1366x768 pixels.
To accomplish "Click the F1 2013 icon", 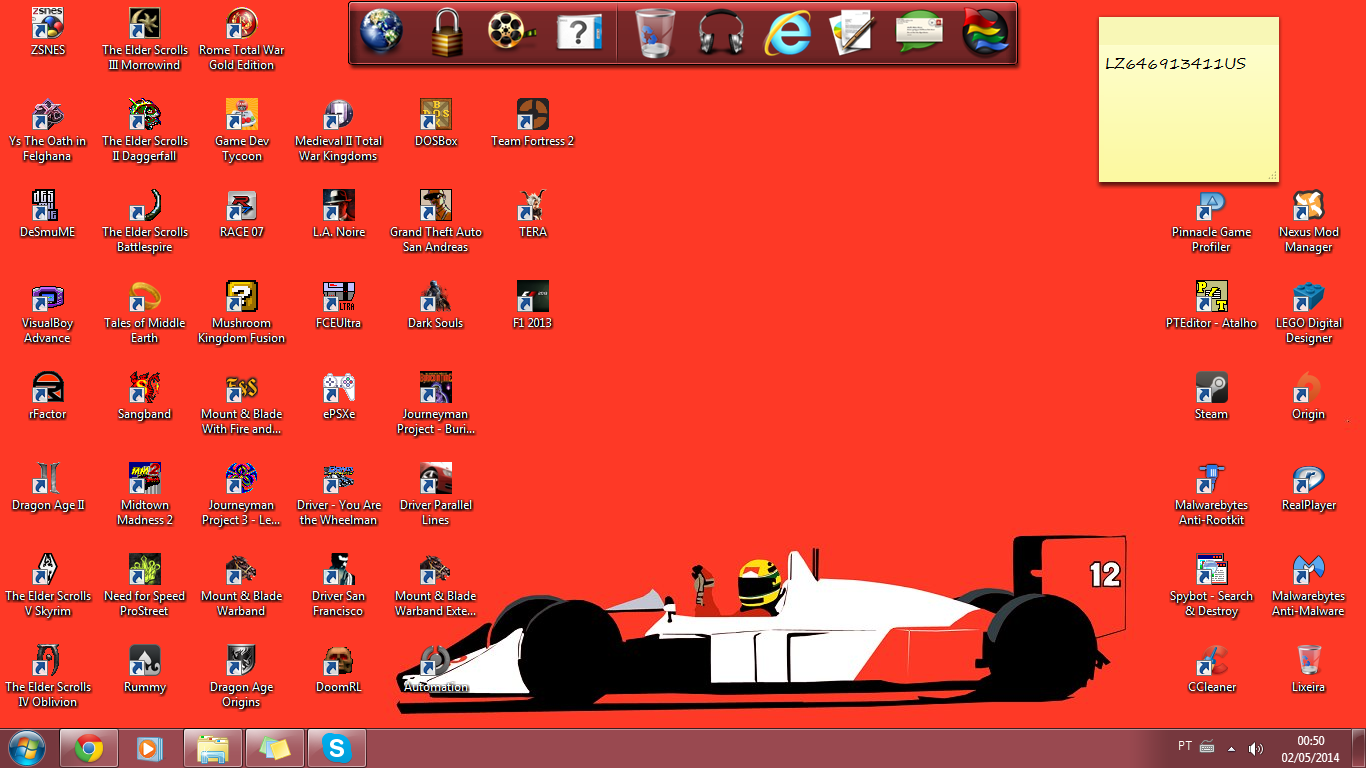I will pos(533,296).
